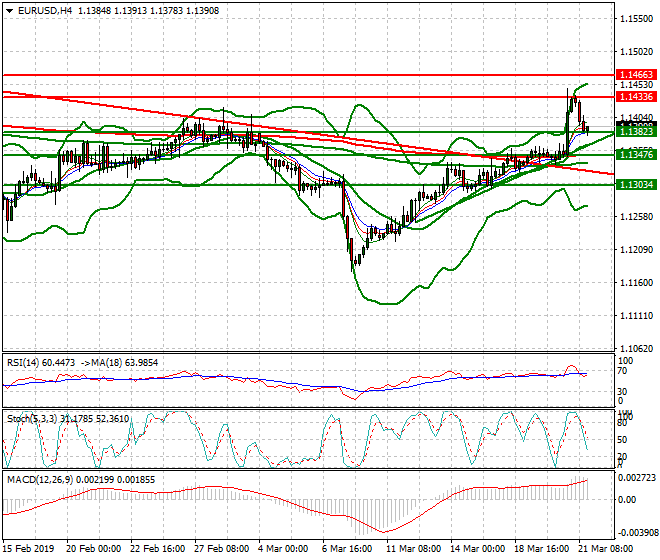
Task: Select the green 1.13034 price level label
Action: click(636, 184)
